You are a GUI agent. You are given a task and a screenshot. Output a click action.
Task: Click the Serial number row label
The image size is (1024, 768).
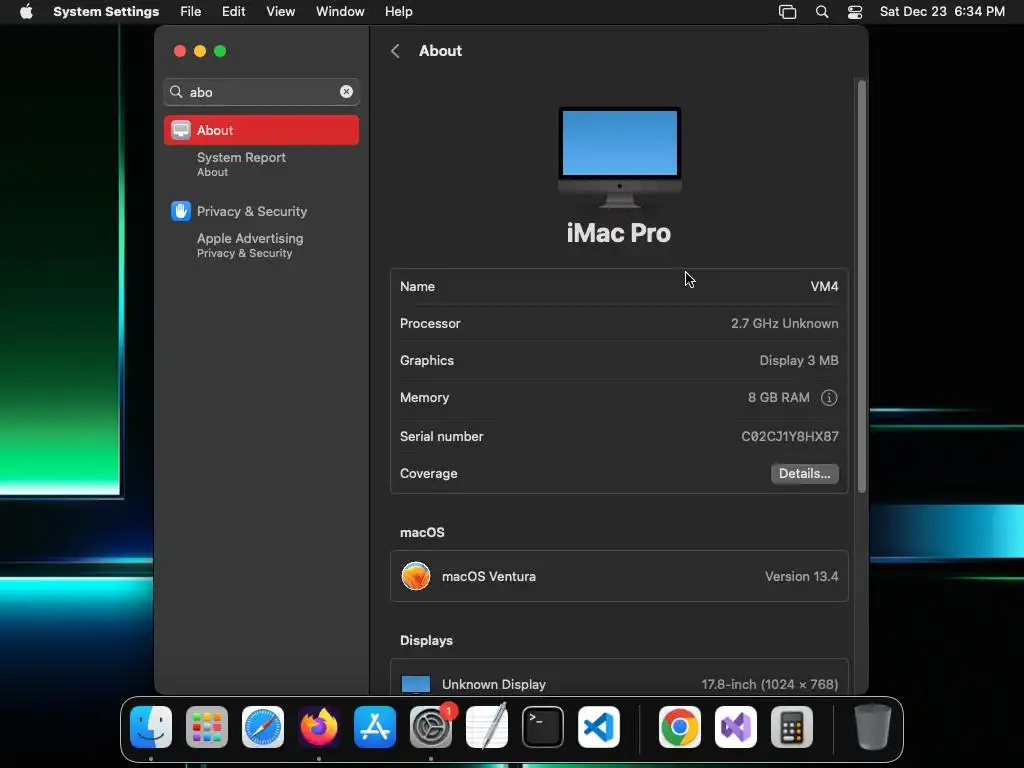441,436
